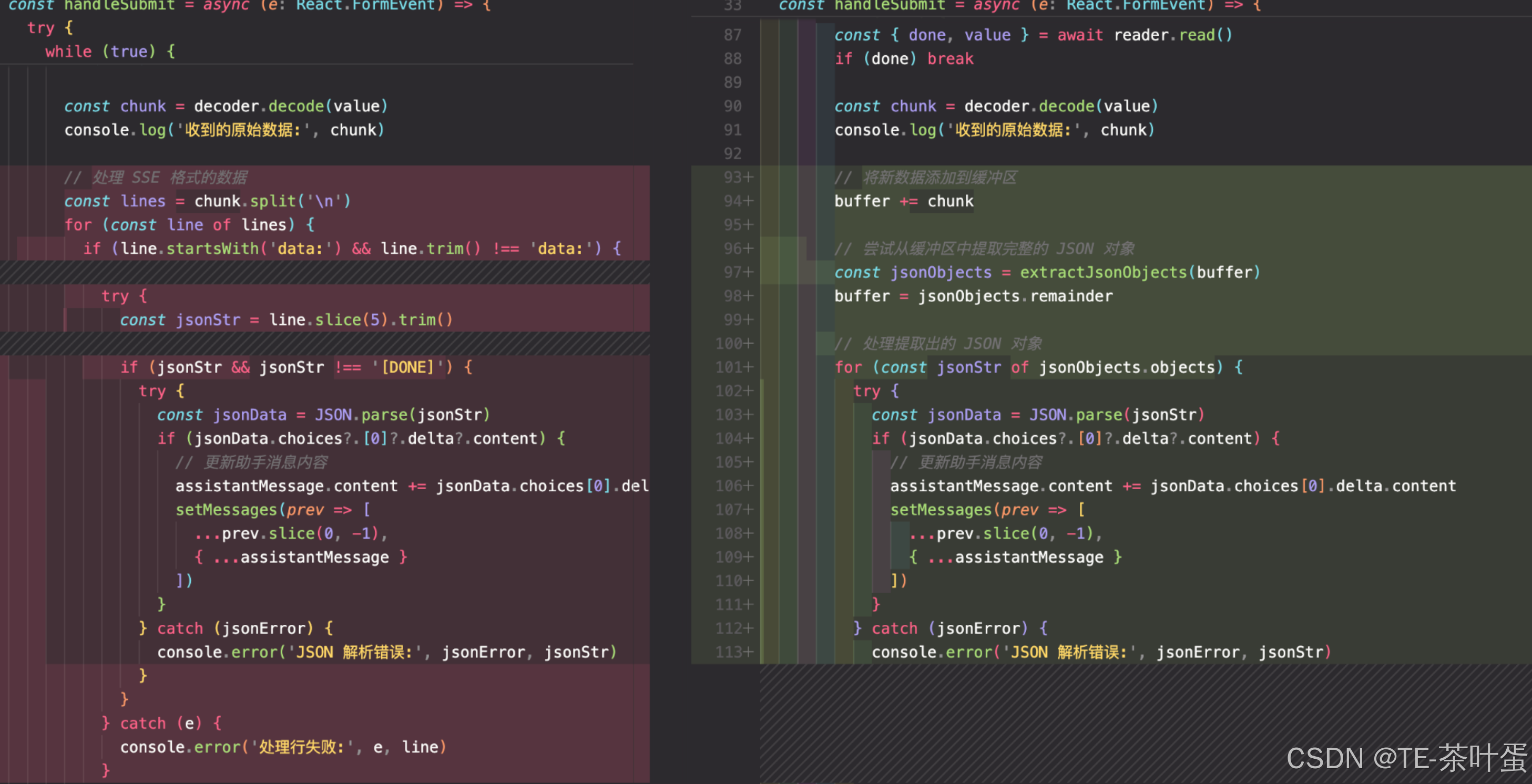1532x784 pixels.
Task: Click 'line.slice(5).trim()' in the left pane
Action: (x=361, y=320)
